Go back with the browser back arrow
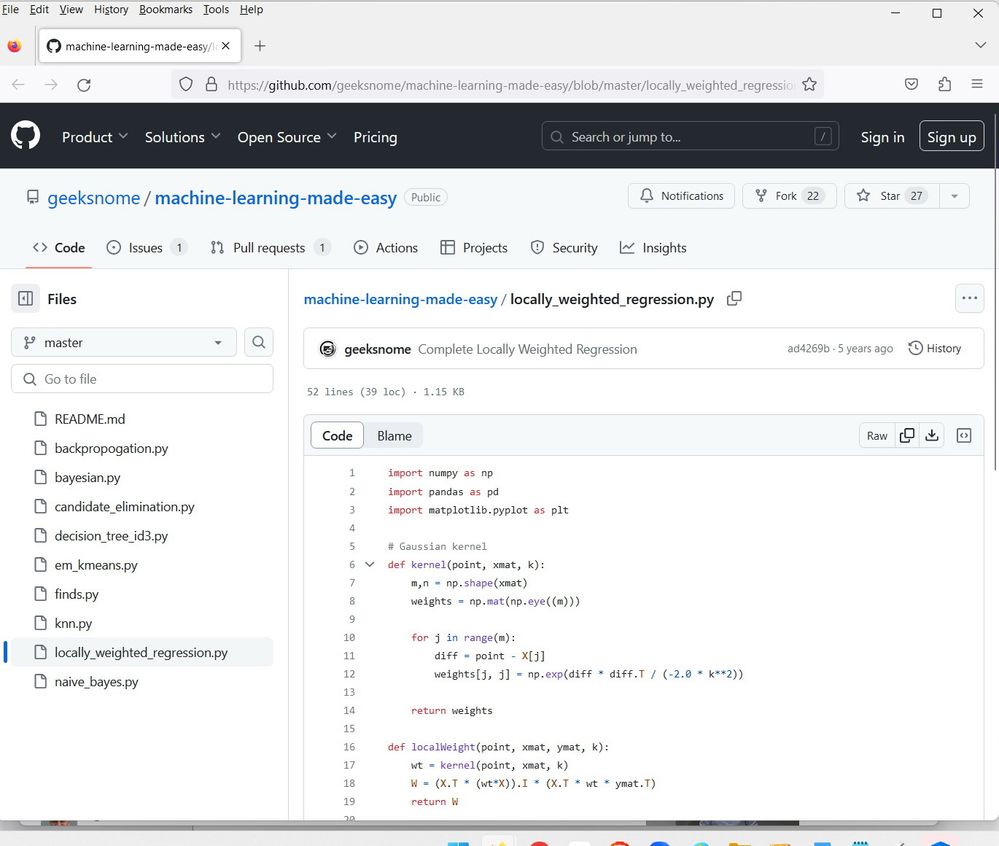The height and width of the screenshot is (846, 999). point(18,85)
